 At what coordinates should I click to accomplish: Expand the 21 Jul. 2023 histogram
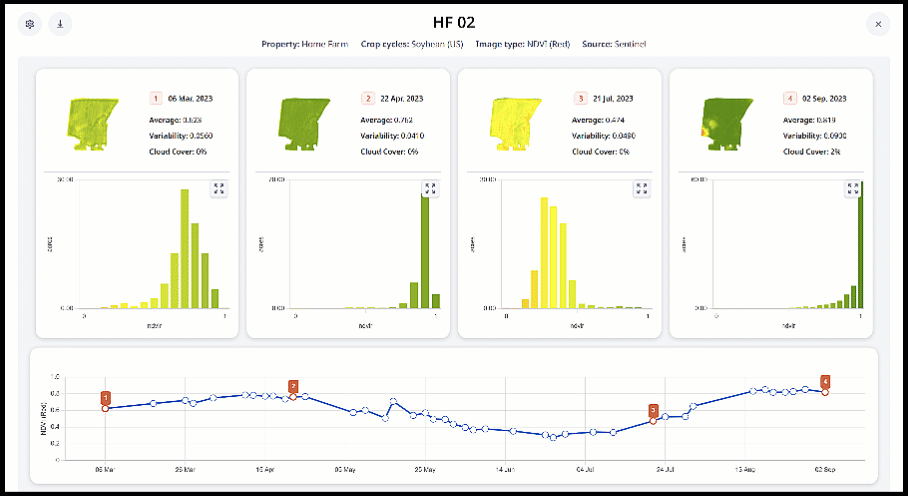641,188
